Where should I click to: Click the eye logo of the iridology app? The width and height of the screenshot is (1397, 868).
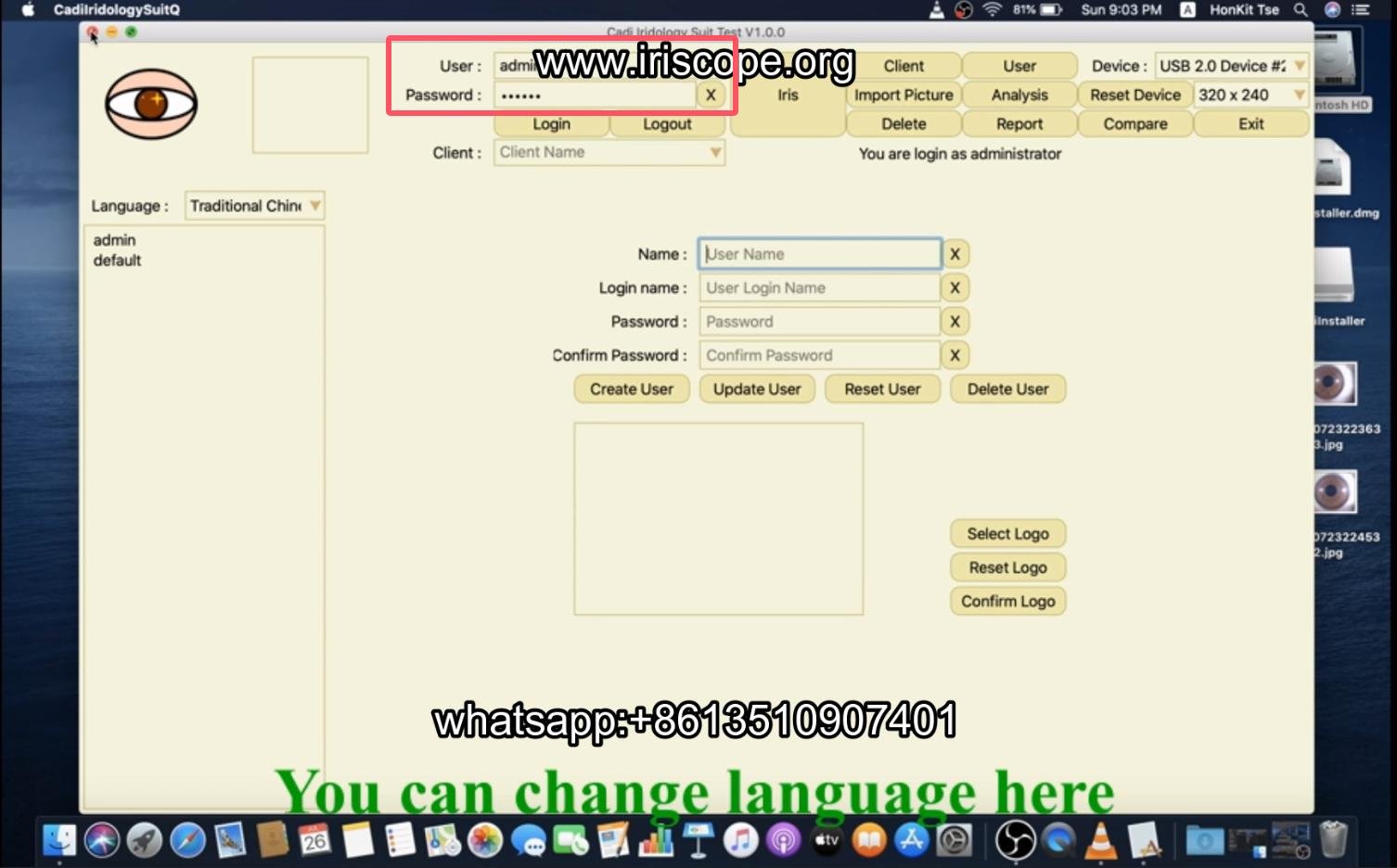(151, 103)
